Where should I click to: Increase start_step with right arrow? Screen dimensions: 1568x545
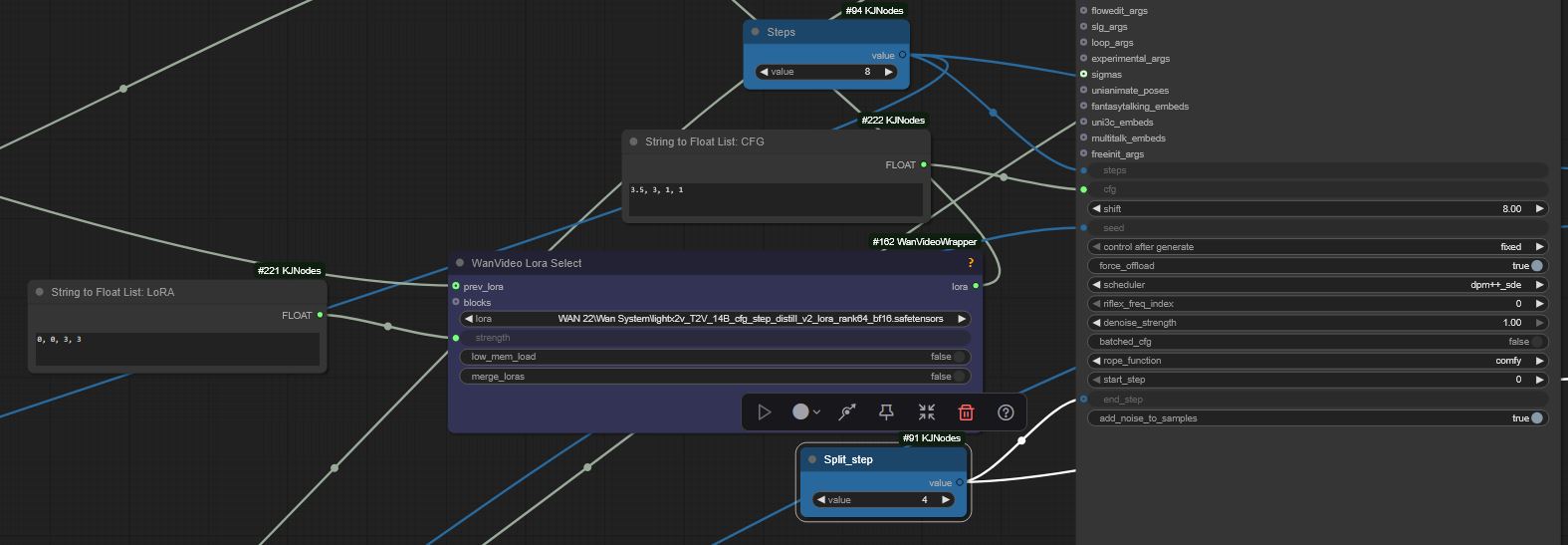coord(1539,380)
